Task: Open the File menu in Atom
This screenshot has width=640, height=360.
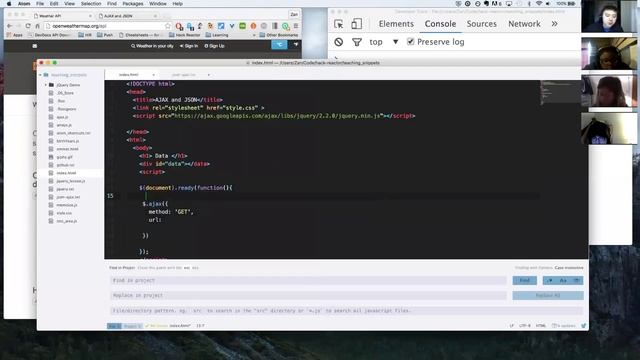Action: [x=40, y=4]
